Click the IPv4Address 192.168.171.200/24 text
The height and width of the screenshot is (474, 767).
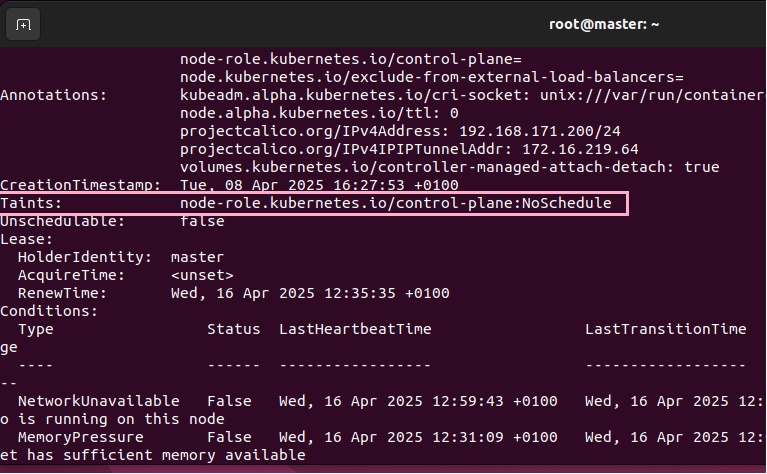click(x=540, y=131)
